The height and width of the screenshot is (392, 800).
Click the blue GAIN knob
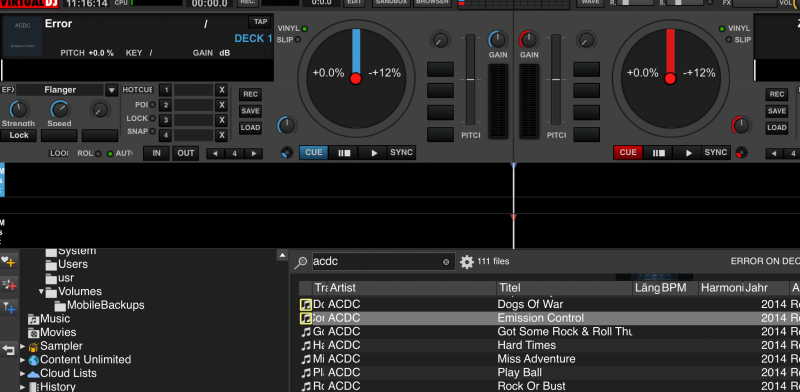[x=497, y=40]
